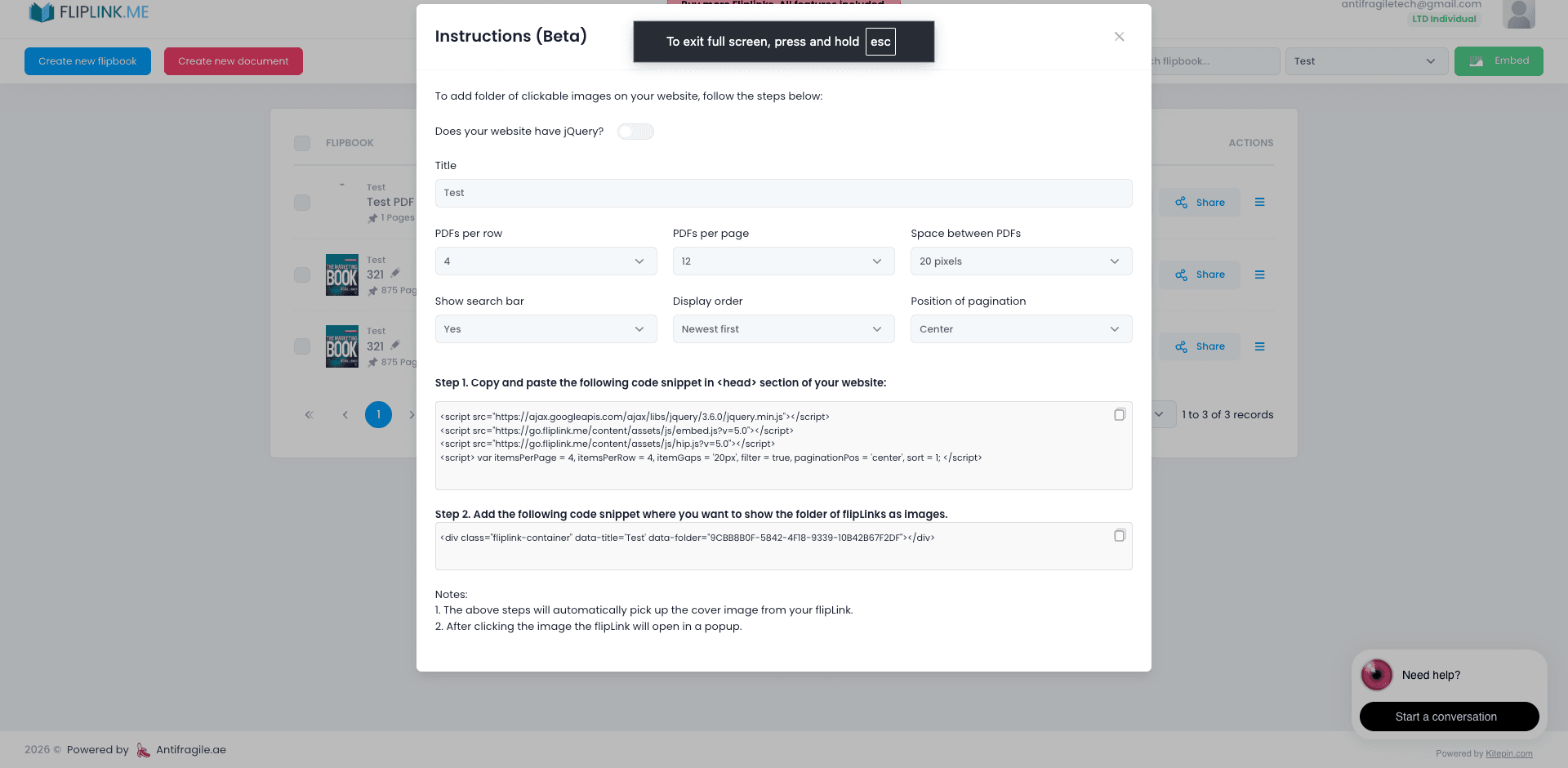Open the Position of pagination dropdown
The image size is (1568, 768).
click(x=1021, y=328)
